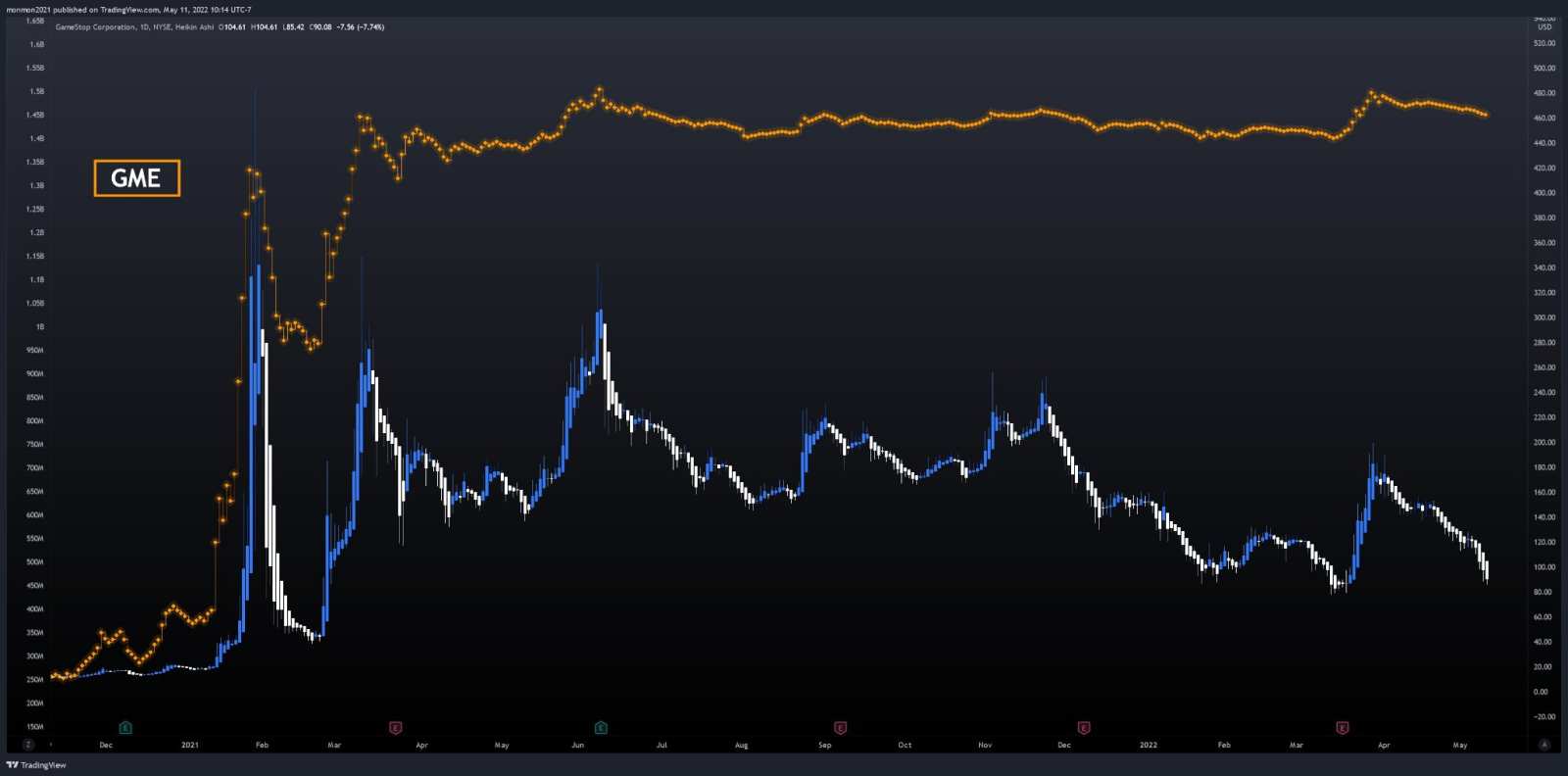Click the 1.5B left axis label
The image size is (1568, 776).
(x=36, y=91)
